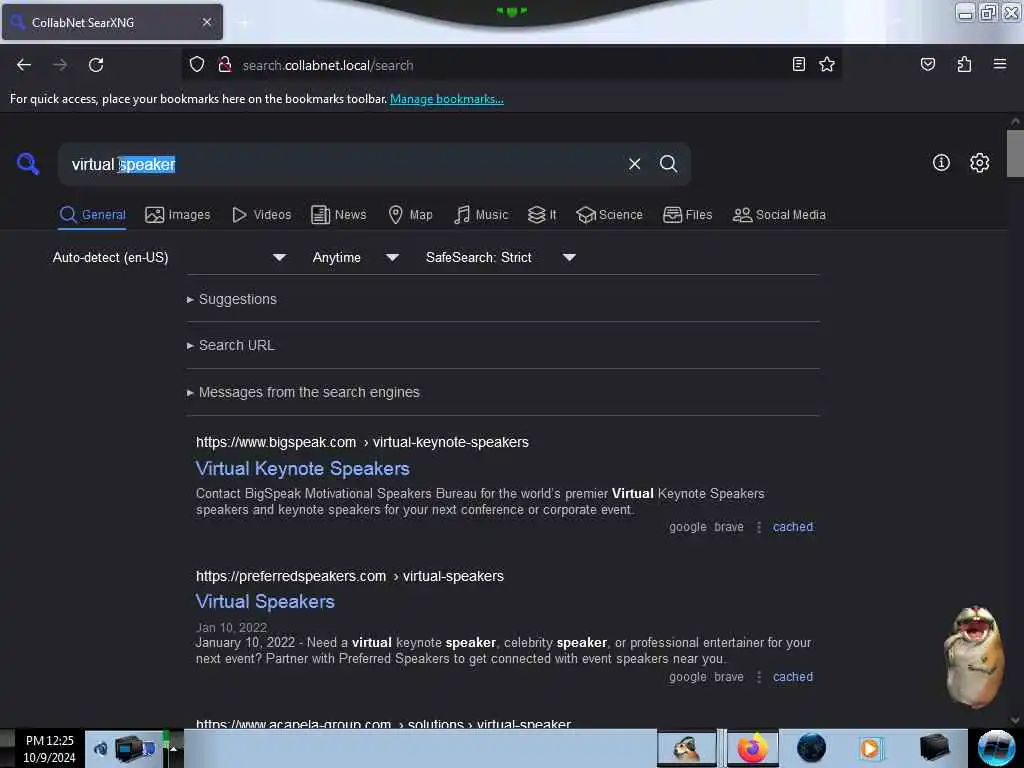Screen dimensions: 1024x768
Task: Click the Firefox icon in taskbar
Action: 752,748
